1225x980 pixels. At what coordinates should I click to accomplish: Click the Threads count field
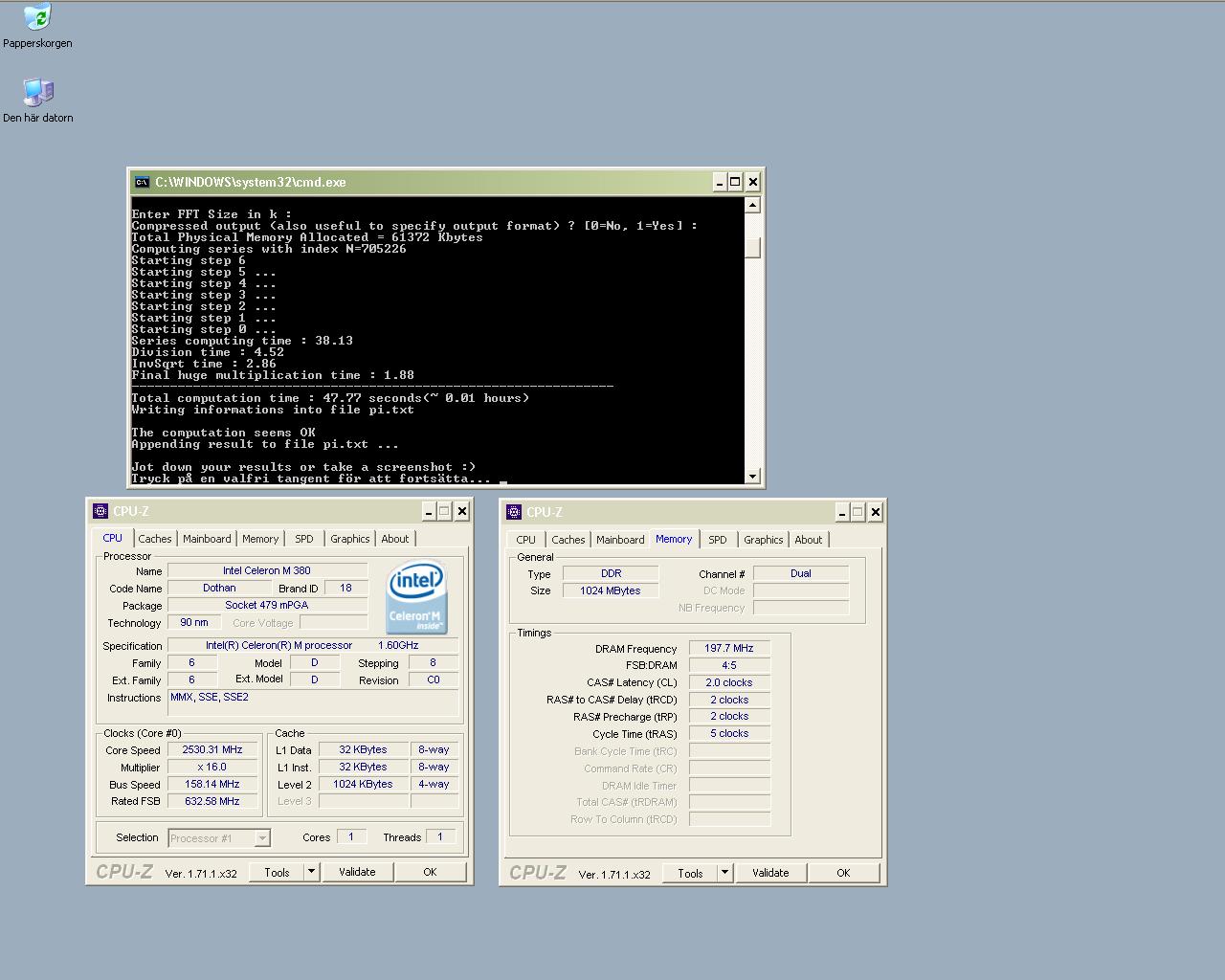click(x=440, y=836)
